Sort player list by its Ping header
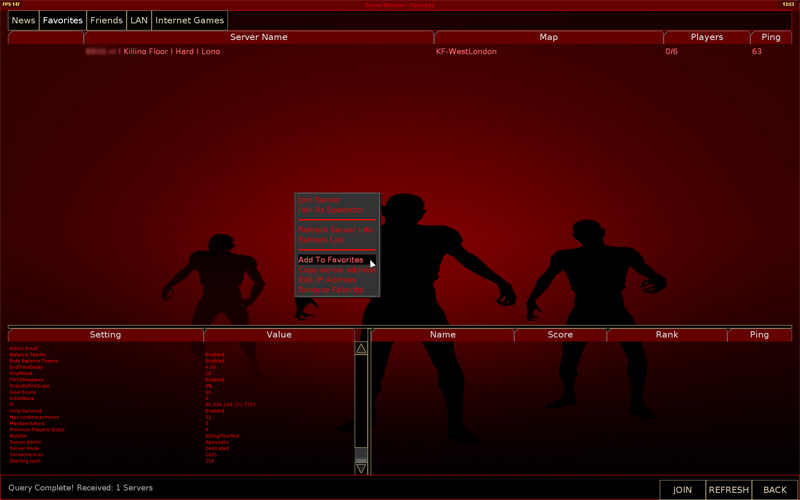Image resolution: width=800 pixels, height=500 pixels. tap(759, 335)
